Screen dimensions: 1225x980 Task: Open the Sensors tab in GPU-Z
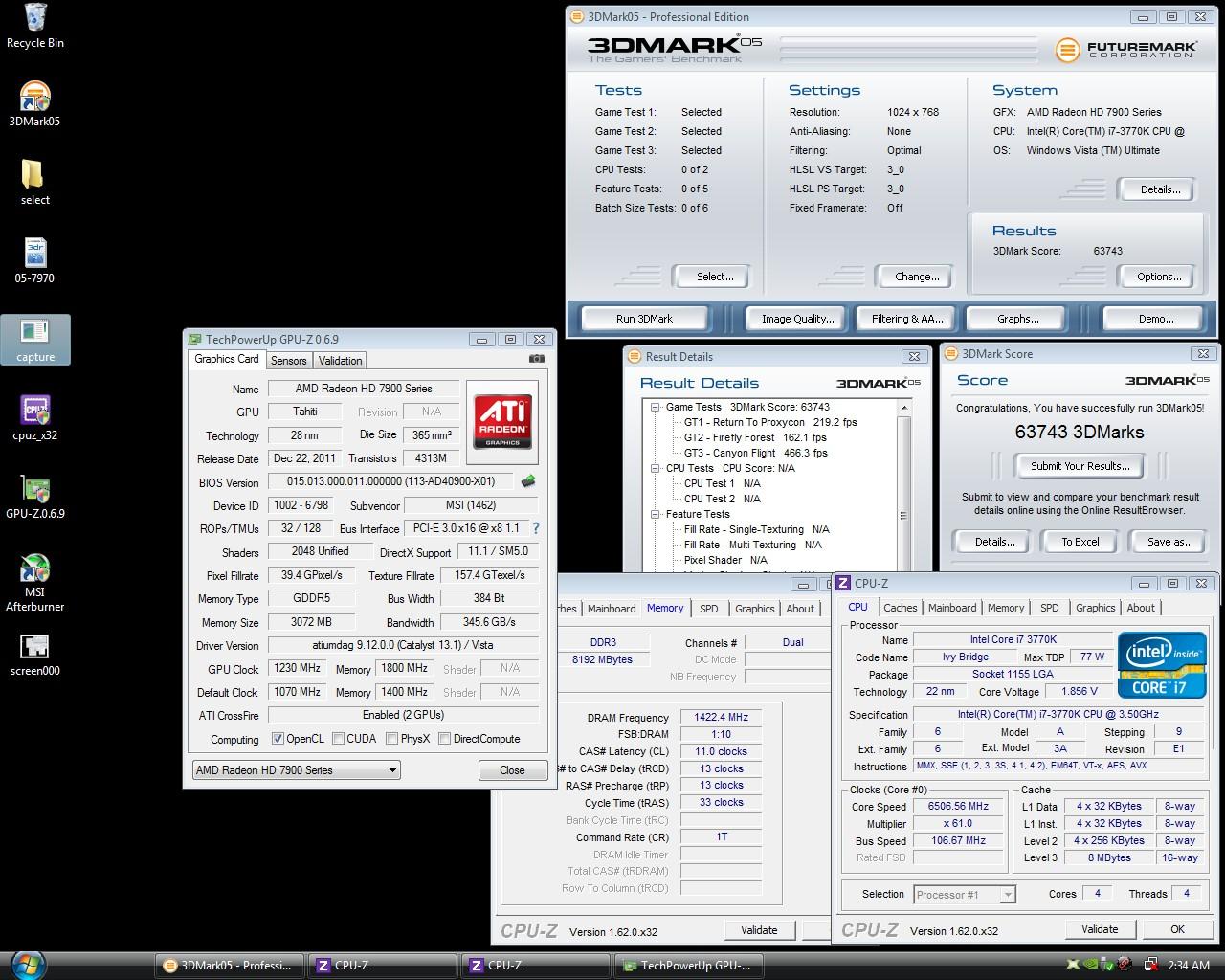coord(288,361)
